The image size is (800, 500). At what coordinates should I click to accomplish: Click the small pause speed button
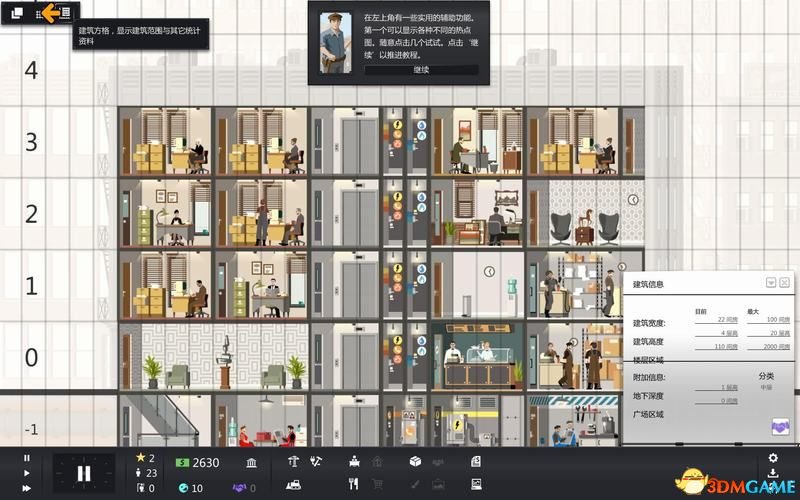coord(27,458)
